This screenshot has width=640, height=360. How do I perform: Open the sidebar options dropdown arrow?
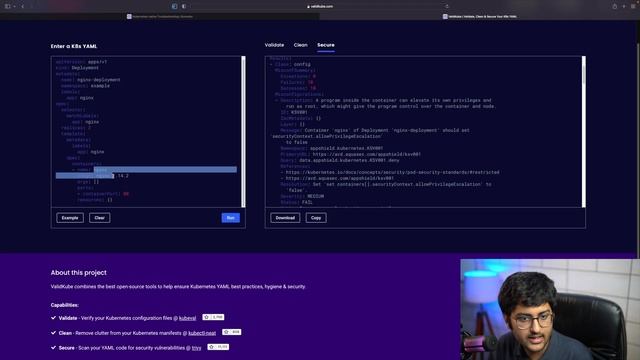point(14,7)
